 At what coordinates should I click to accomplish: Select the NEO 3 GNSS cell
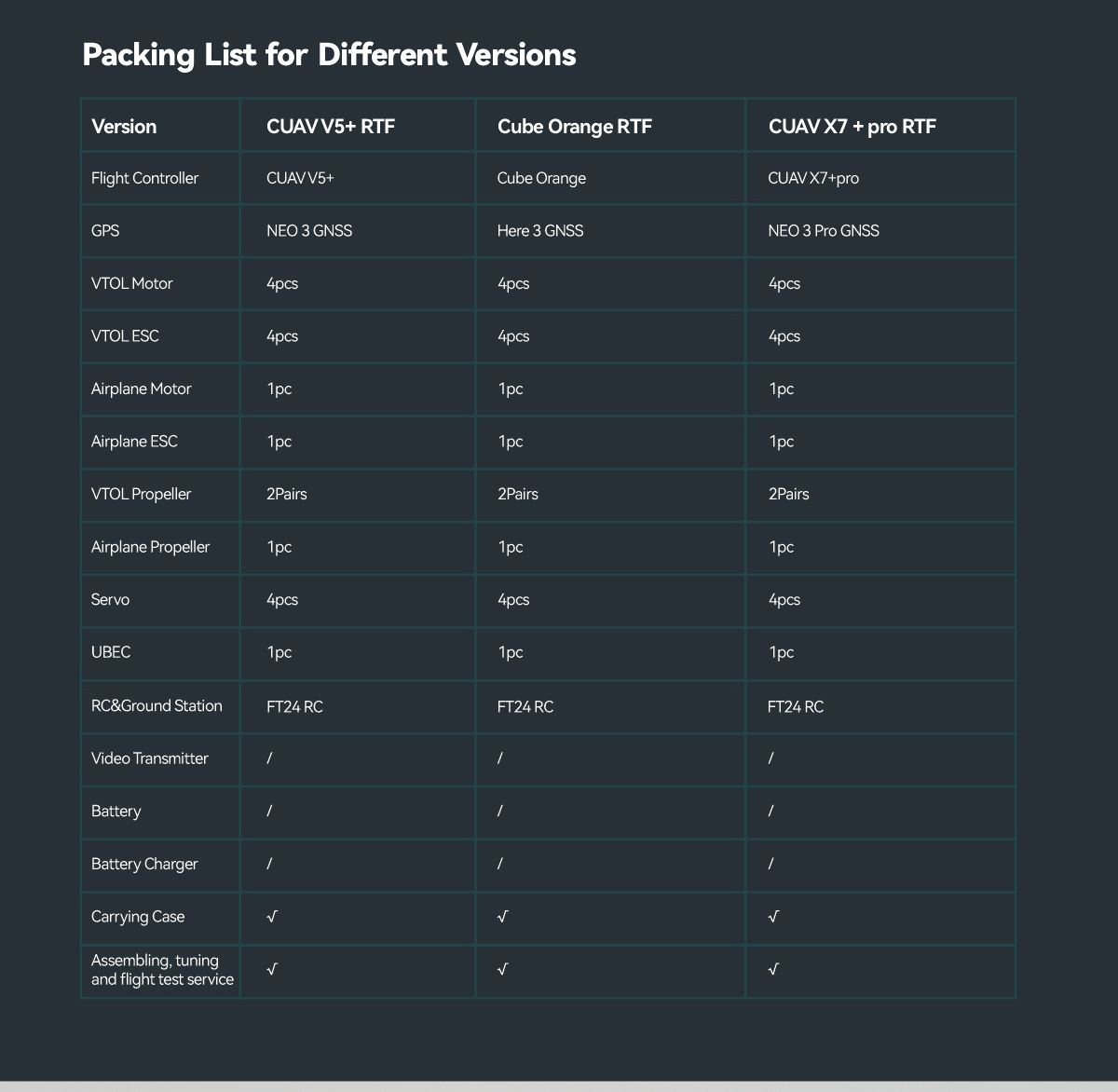309,231
